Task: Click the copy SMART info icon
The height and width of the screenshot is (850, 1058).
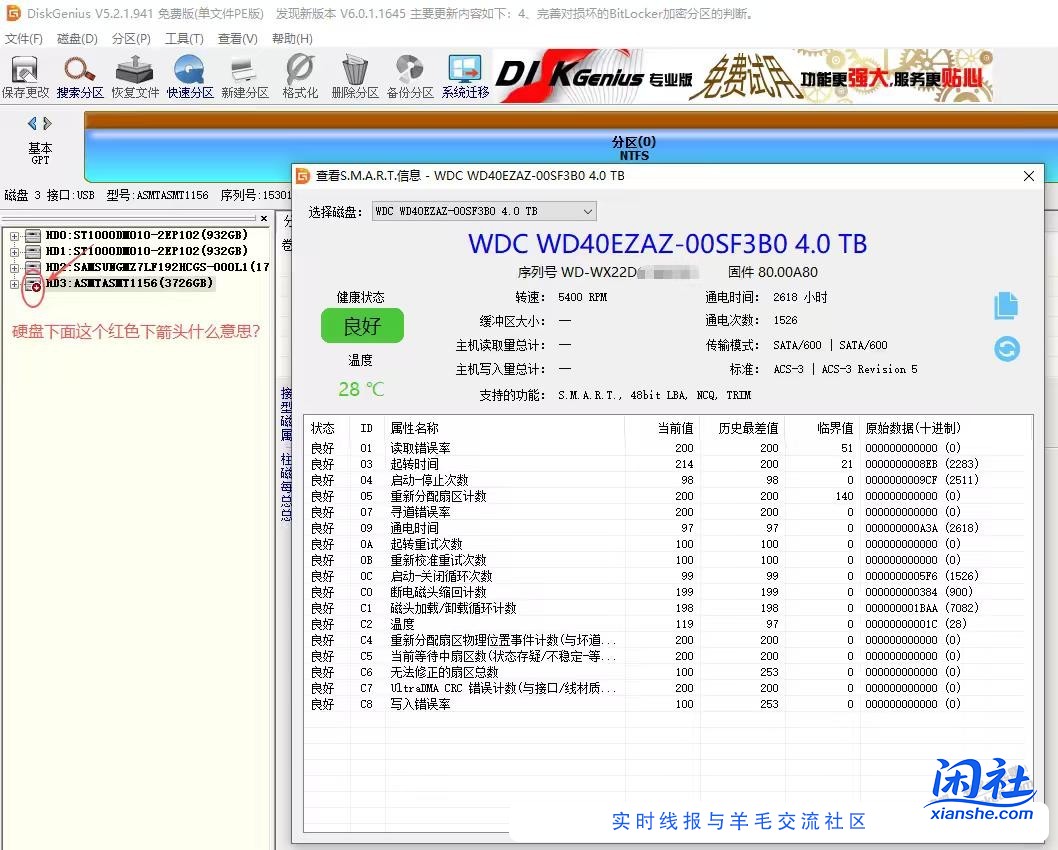Action: tap(1006, 307)
